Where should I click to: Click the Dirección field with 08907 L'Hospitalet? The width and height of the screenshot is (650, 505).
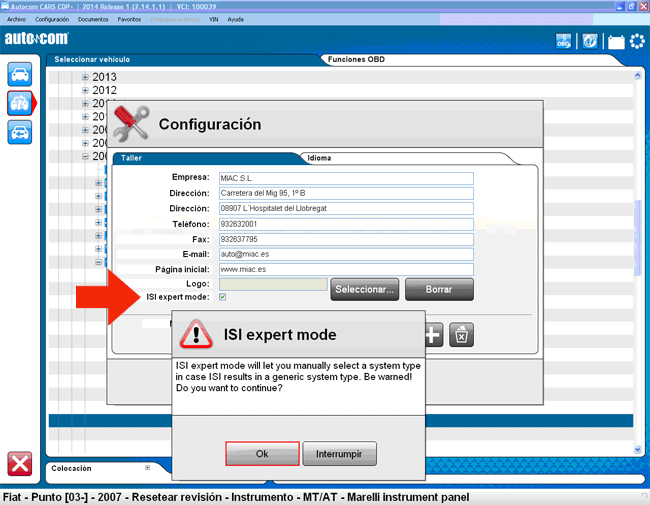[x=346, y=209]
